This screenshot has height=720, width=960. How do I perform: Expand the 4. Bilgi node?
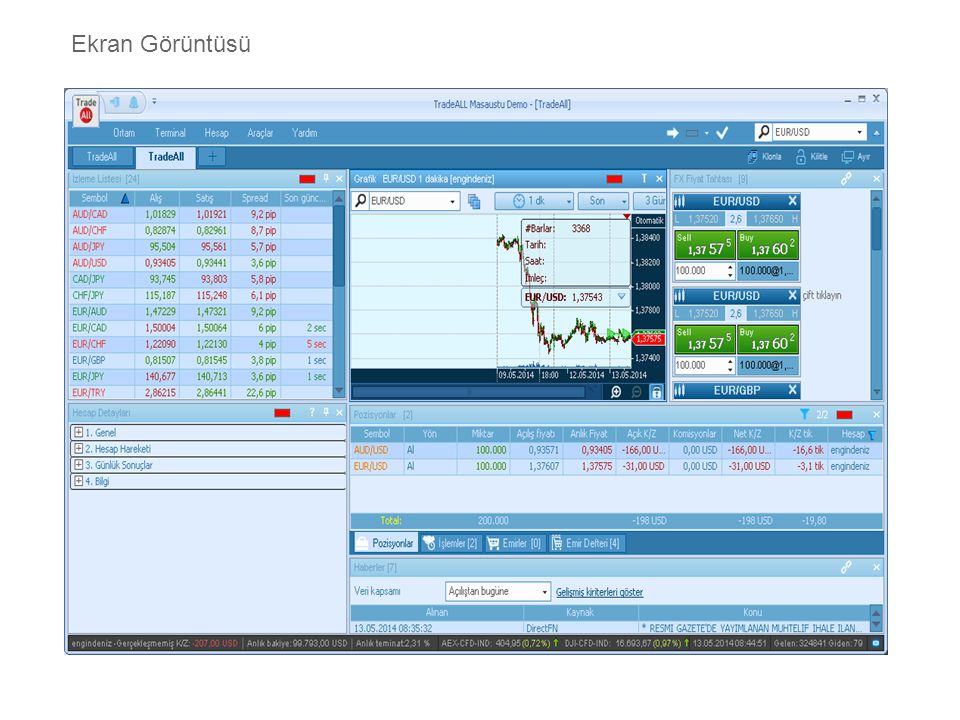coord(78,481)
